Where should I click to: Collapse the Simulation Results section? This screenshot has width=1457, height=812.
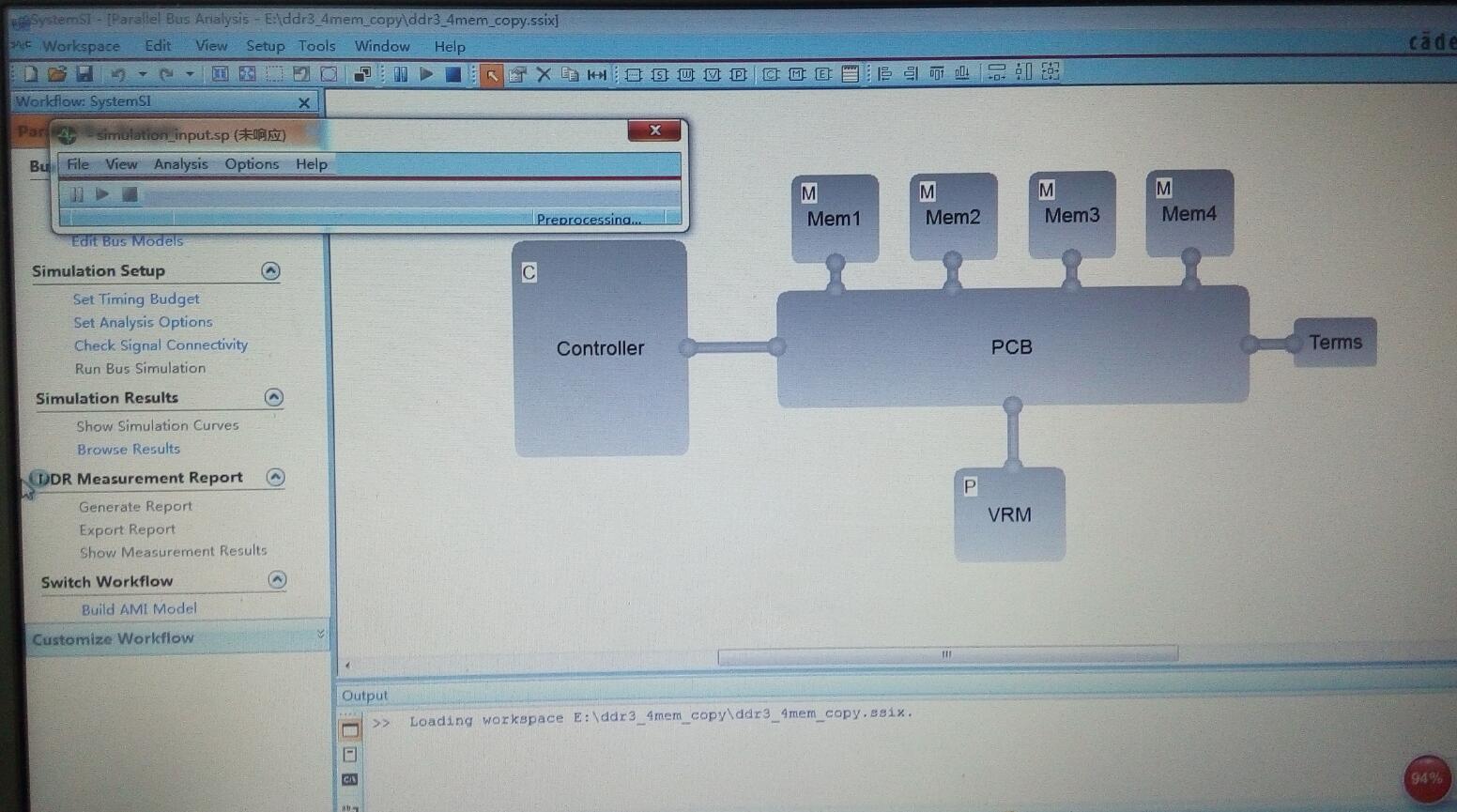273,397
